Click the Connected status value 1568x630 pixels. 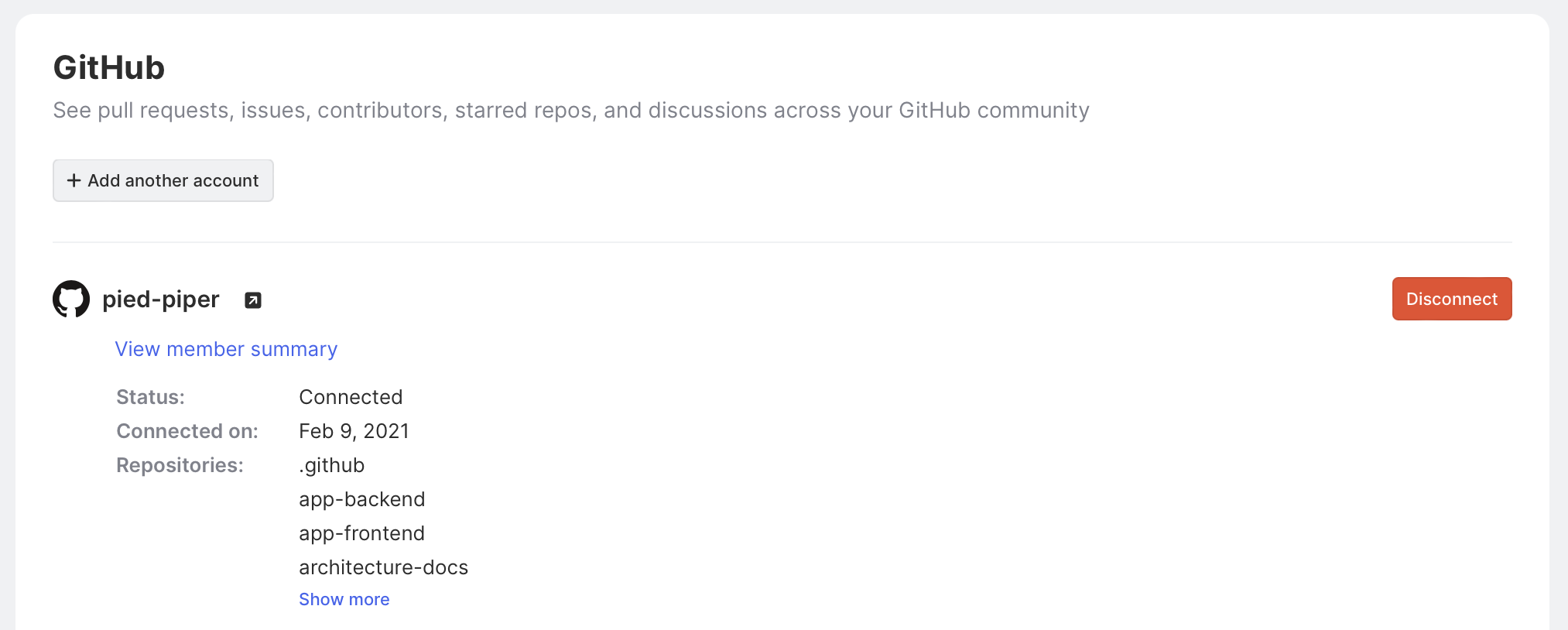tap(351, 397)
